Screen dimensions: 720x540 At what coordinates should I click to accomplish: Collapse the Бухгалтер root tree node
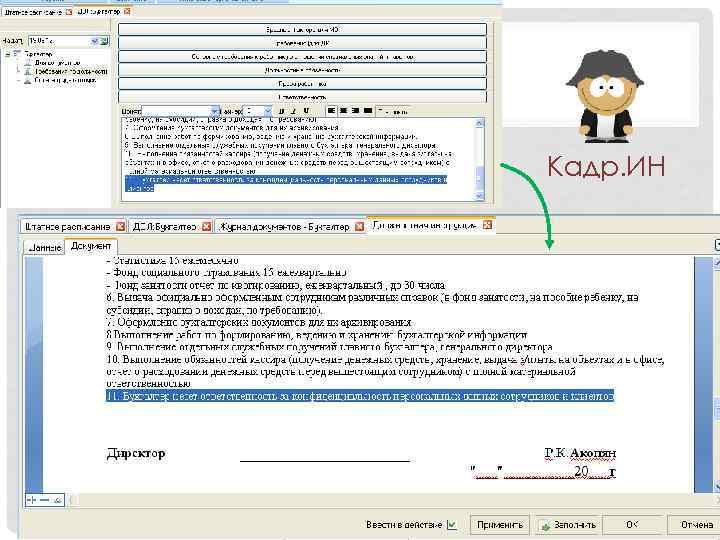8,54
